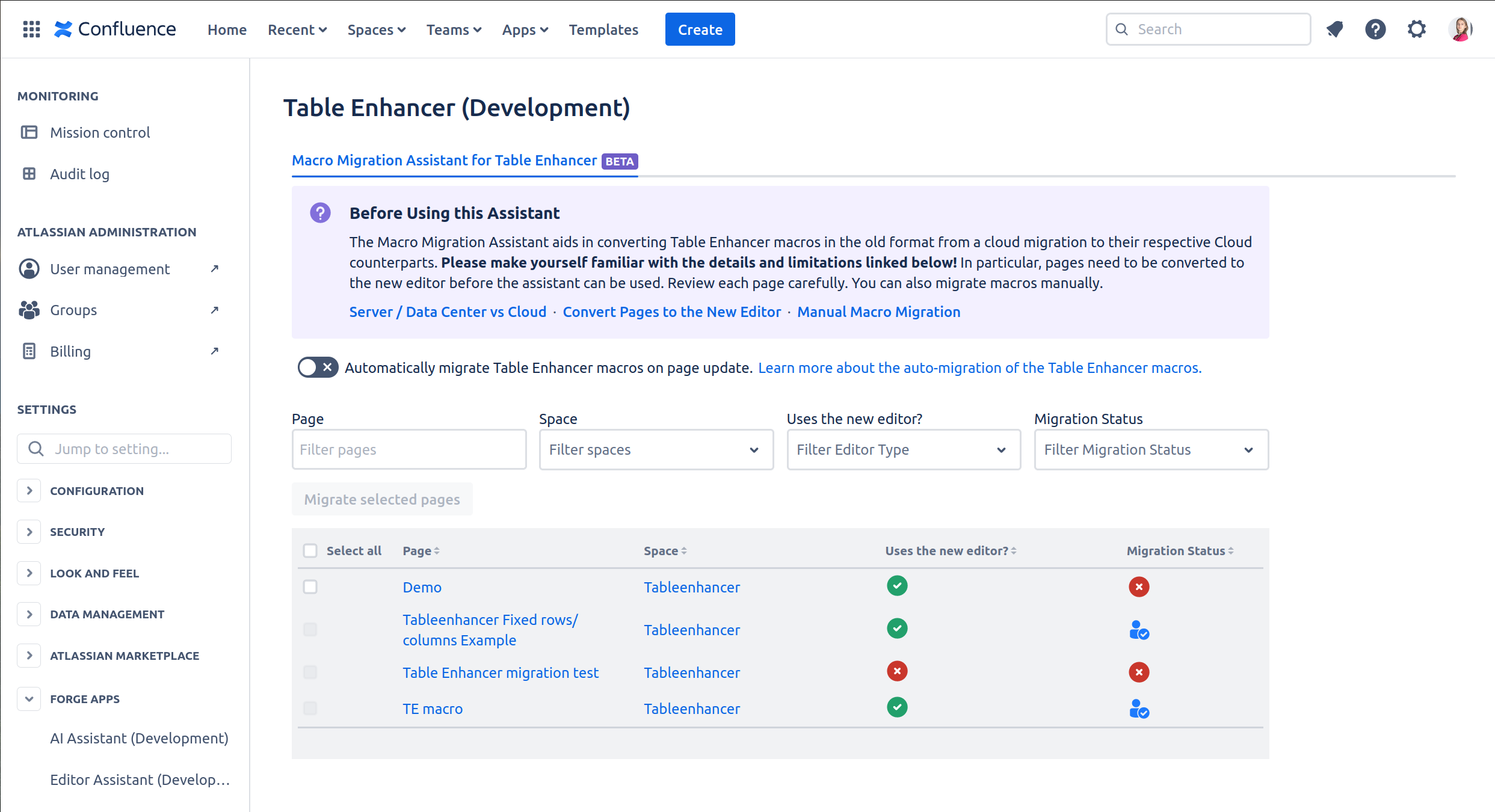Click the Confluence logo
The width and height of the screenshot is (1495, 812).
click(115, 29)
